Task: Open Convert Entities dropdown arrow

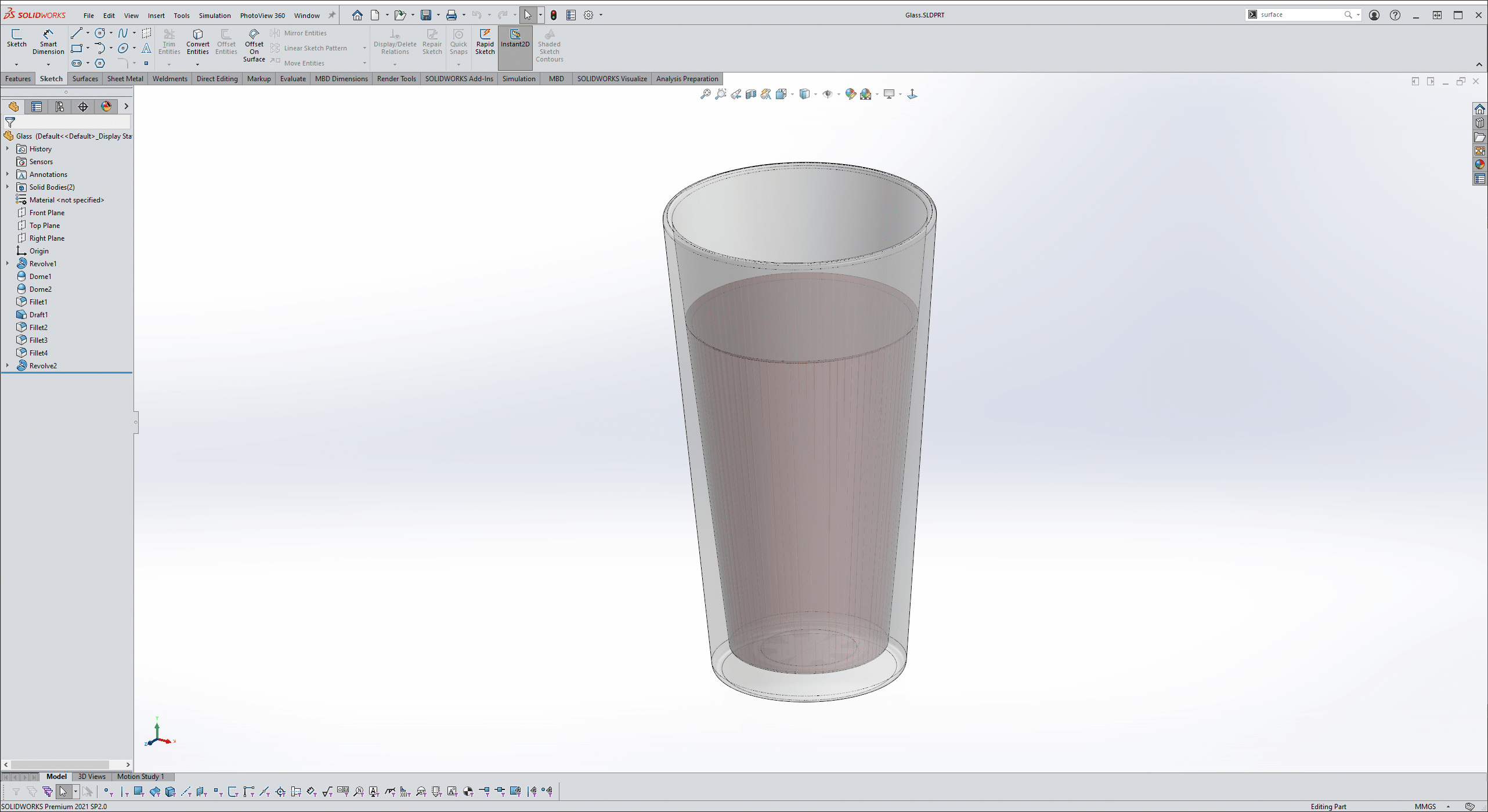Action: (197, 64)
